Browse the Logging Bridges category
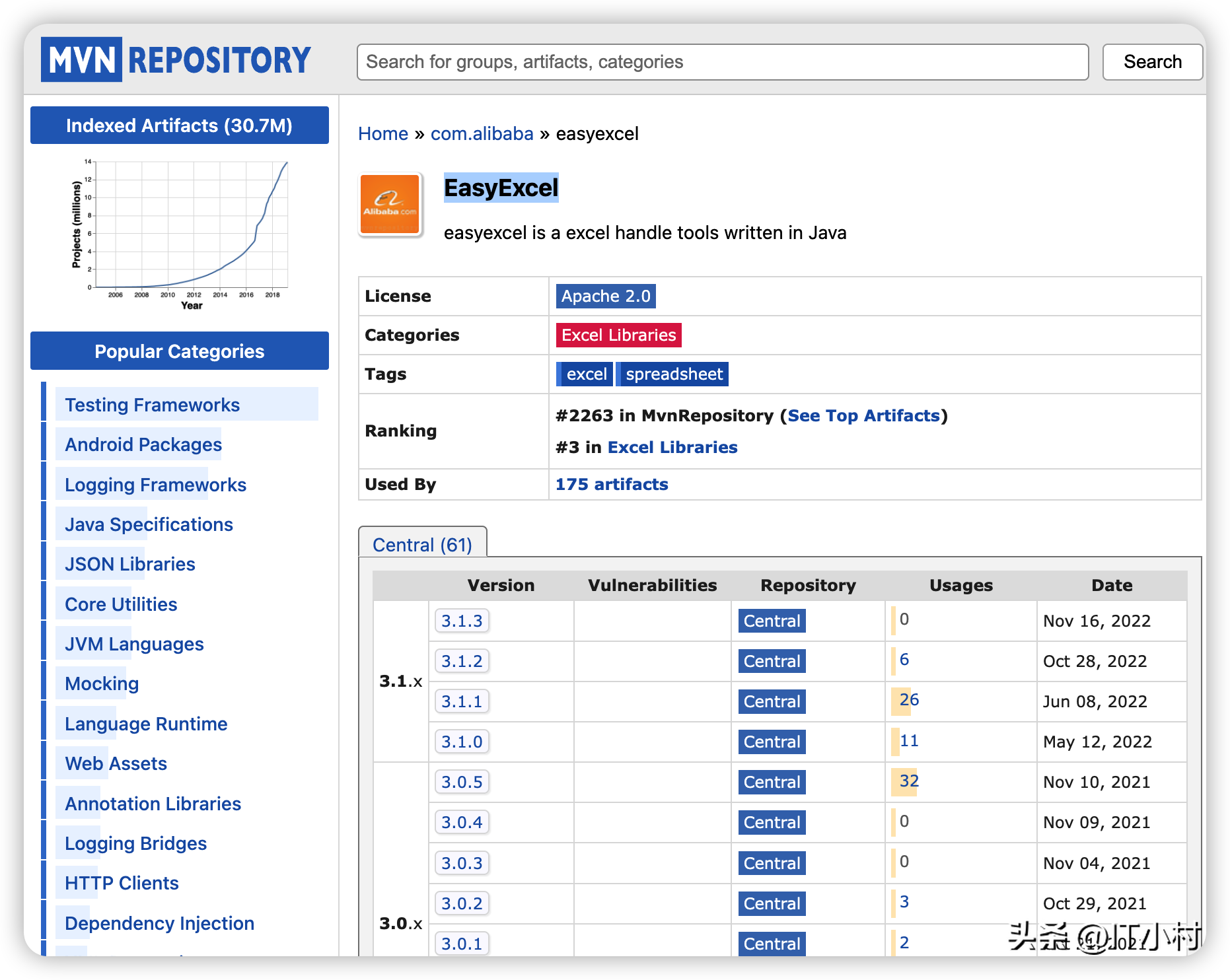This screenshot has height=980, width=1230. (135, 844)
